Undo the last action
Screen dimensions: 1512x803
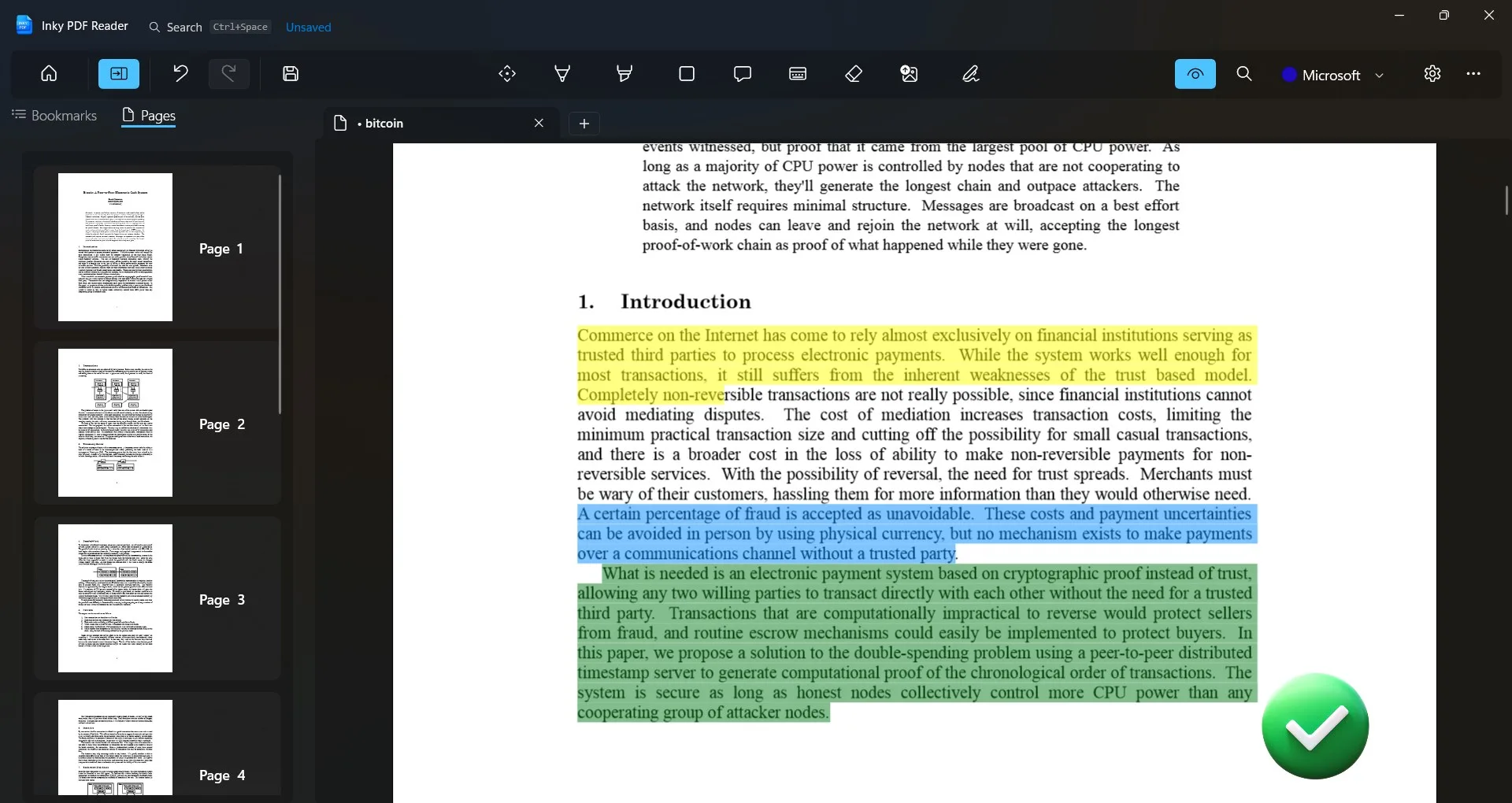[x=180, y=74]
